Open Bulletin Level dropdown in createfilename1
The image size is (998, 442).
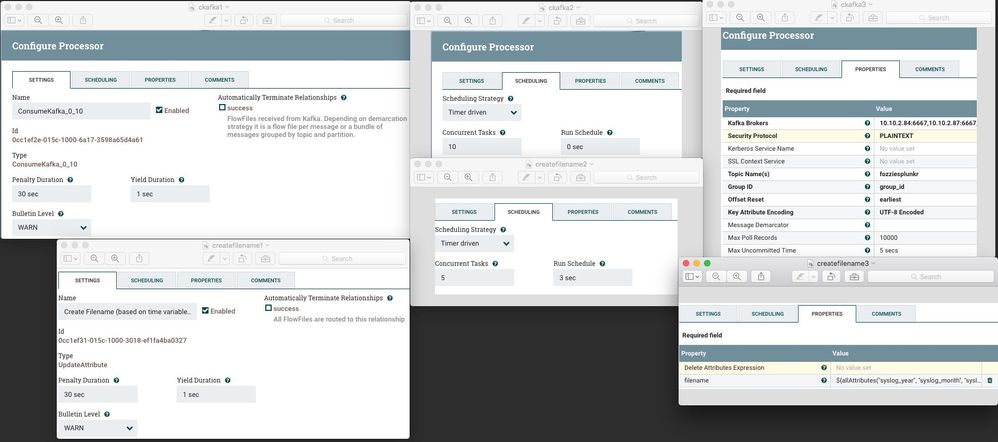tap(97, 428)
